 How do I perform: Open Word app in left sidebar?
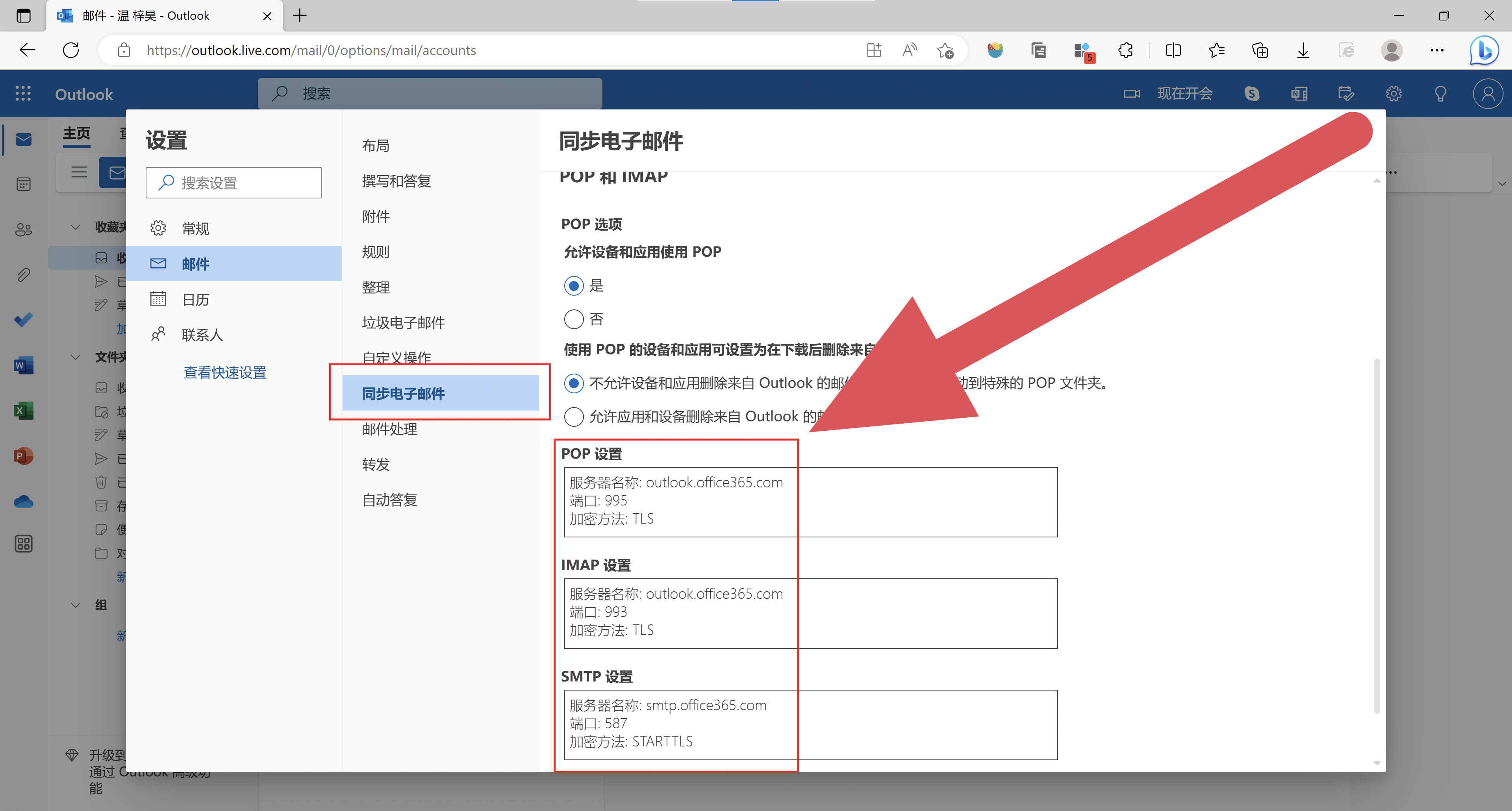pyautogui.click(x=24, y=366)
